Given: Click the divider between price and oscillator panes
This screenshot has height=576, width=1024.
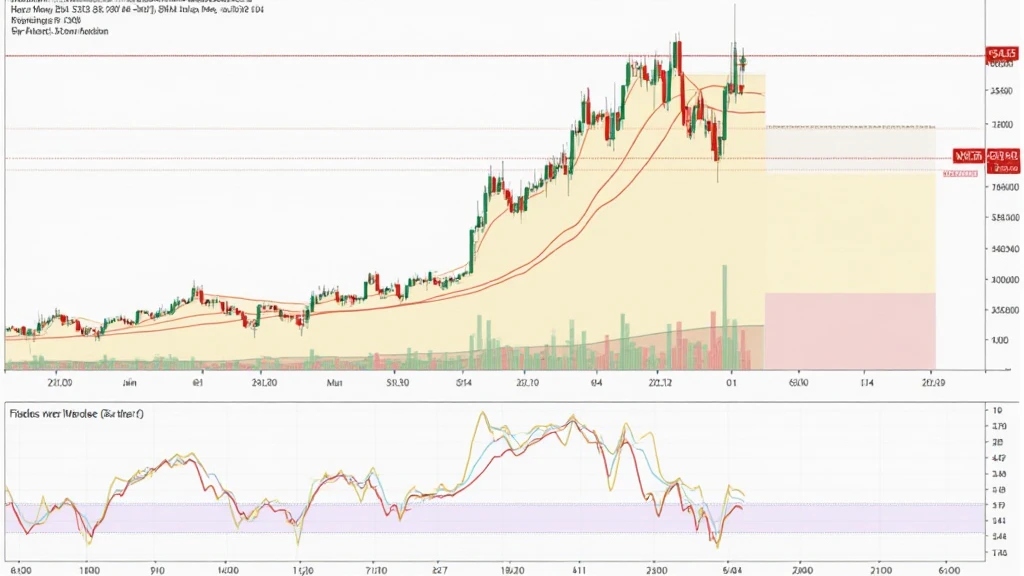Looking at the screenshot, I should 500,398.
